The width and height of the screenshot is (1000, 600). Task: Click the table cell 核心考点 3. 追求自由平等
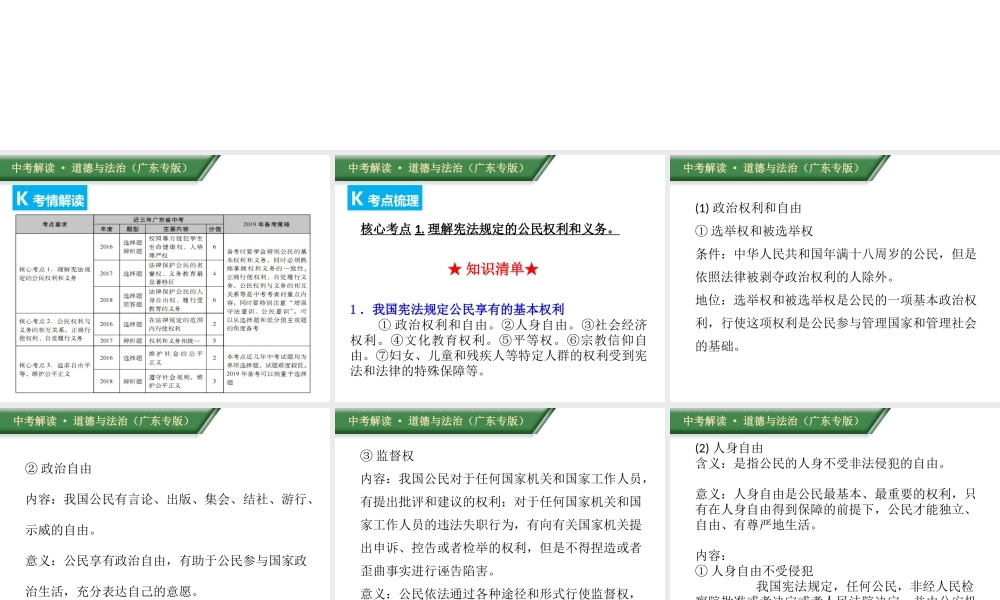54,369
